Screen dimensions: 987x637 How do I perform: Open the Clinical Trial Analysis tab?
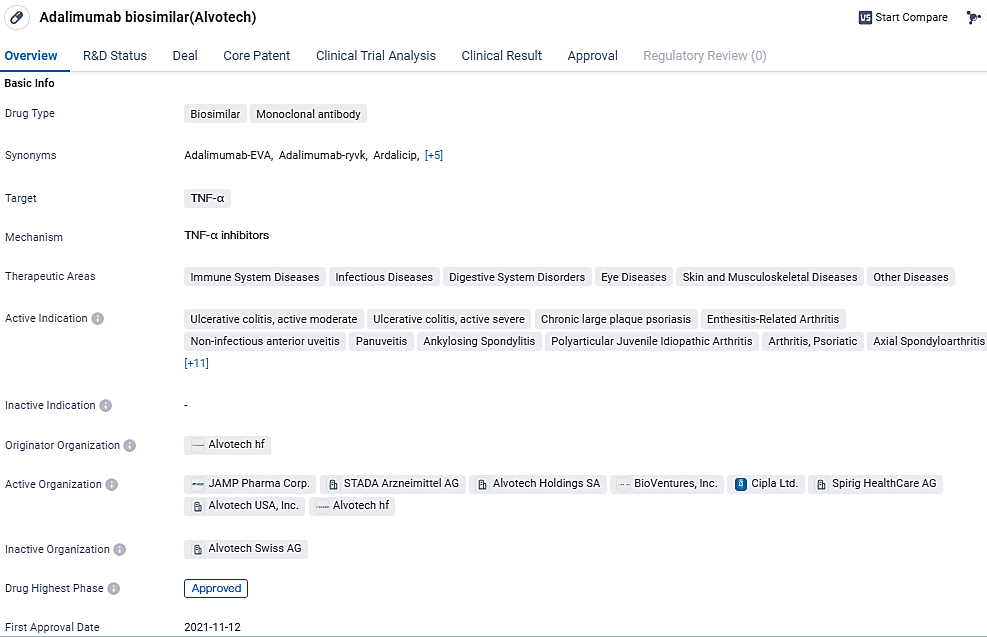[x=376, y=56]
